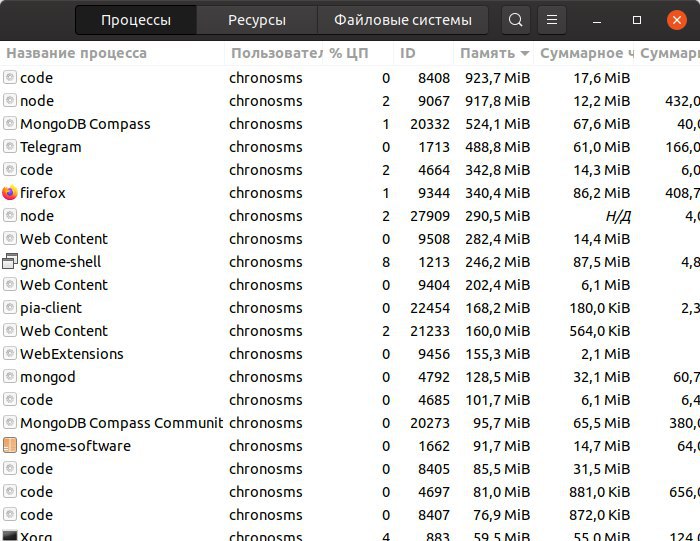Select the mongod process name
Image resolution: width=700 pixels, height=541 pixels.
point(48,377)
